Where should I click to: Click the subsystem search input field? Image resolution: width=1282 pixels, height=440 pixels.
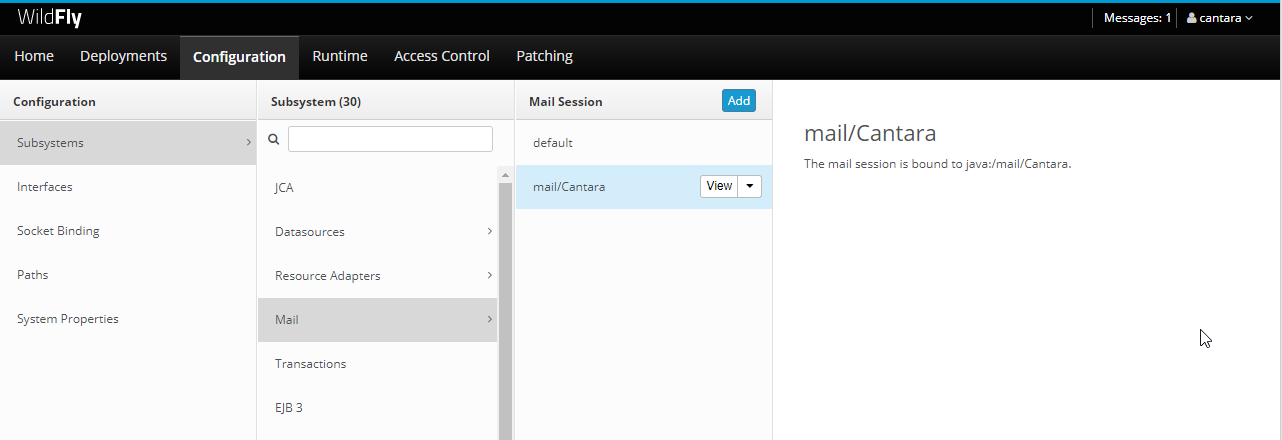coord(390,139)
